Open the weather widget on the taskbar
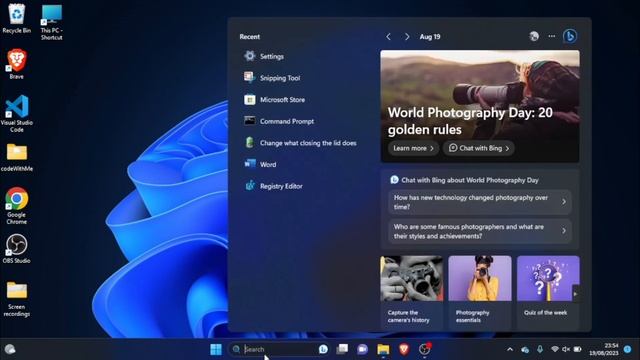 click(10, 349)
